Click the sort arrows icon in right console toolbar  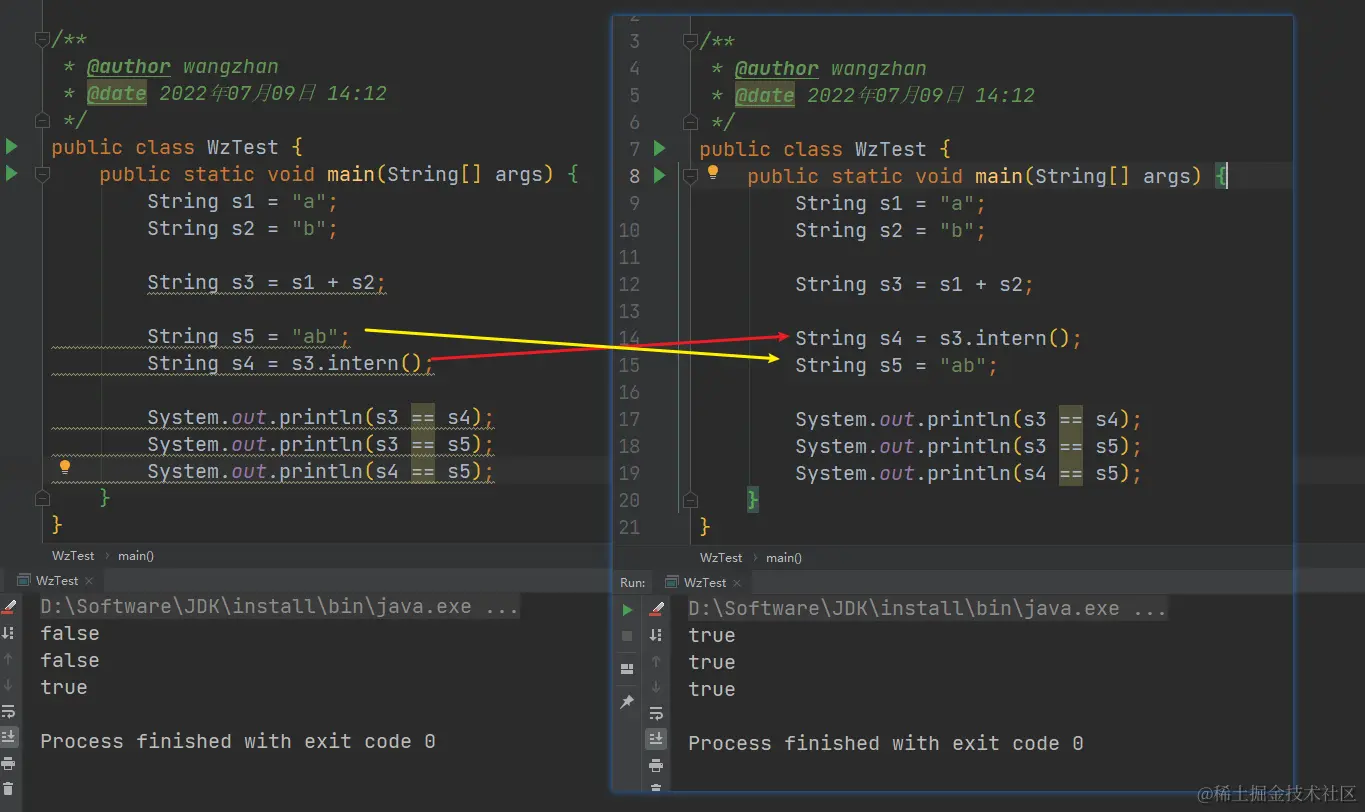656,635
